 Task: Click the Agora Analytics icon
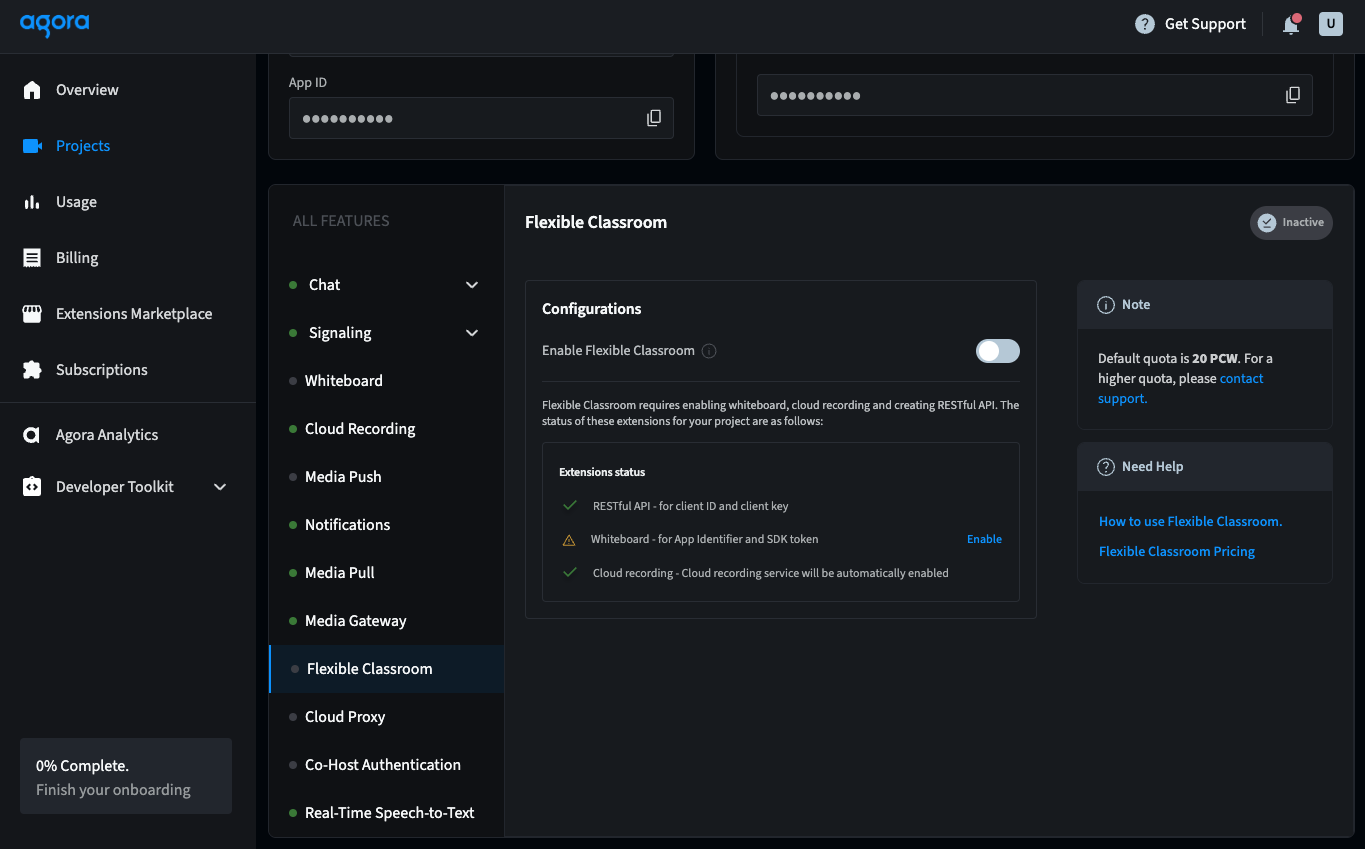point(32,435)
